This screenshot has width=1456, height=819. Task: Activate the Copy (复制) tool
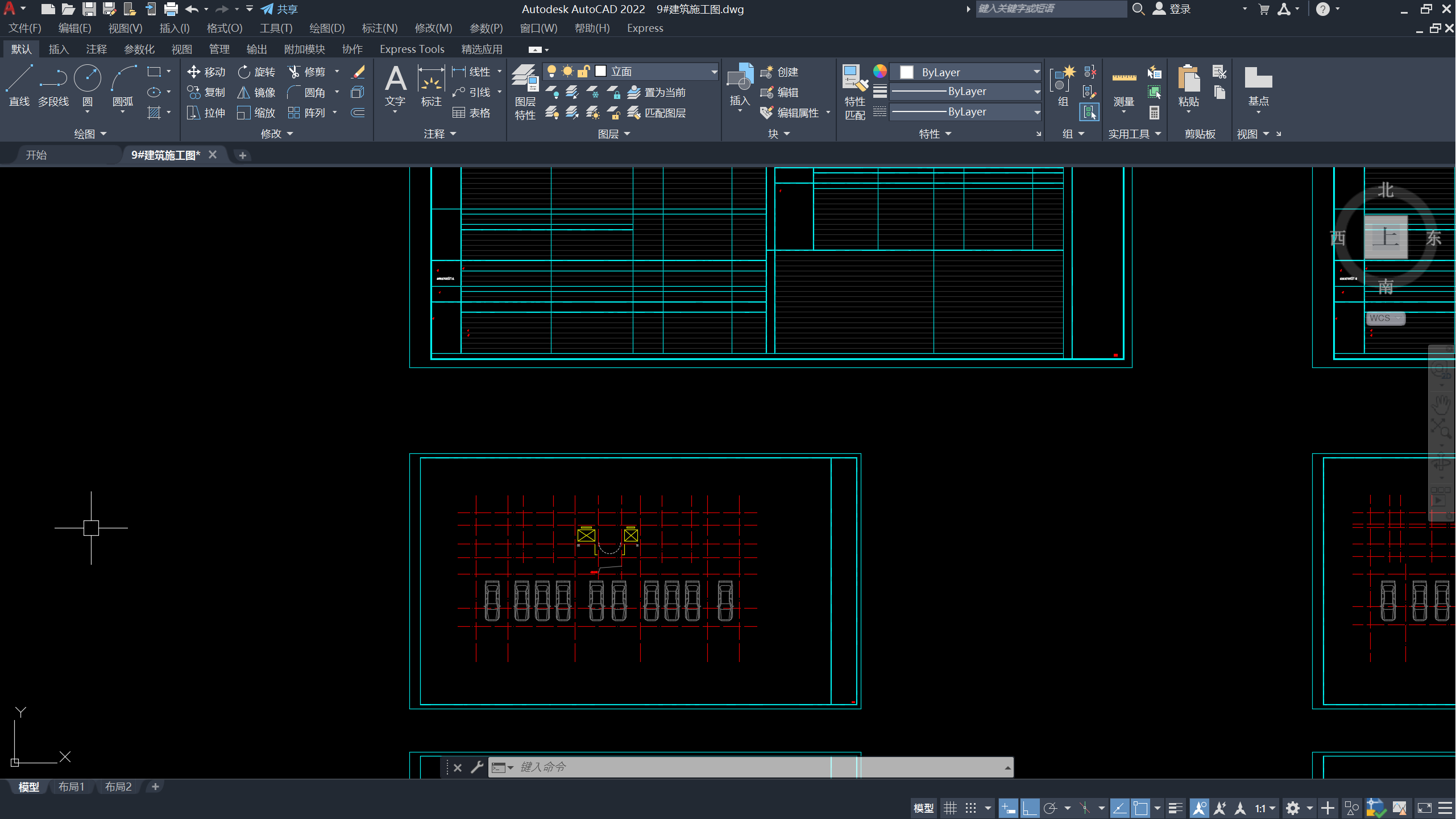206,92
